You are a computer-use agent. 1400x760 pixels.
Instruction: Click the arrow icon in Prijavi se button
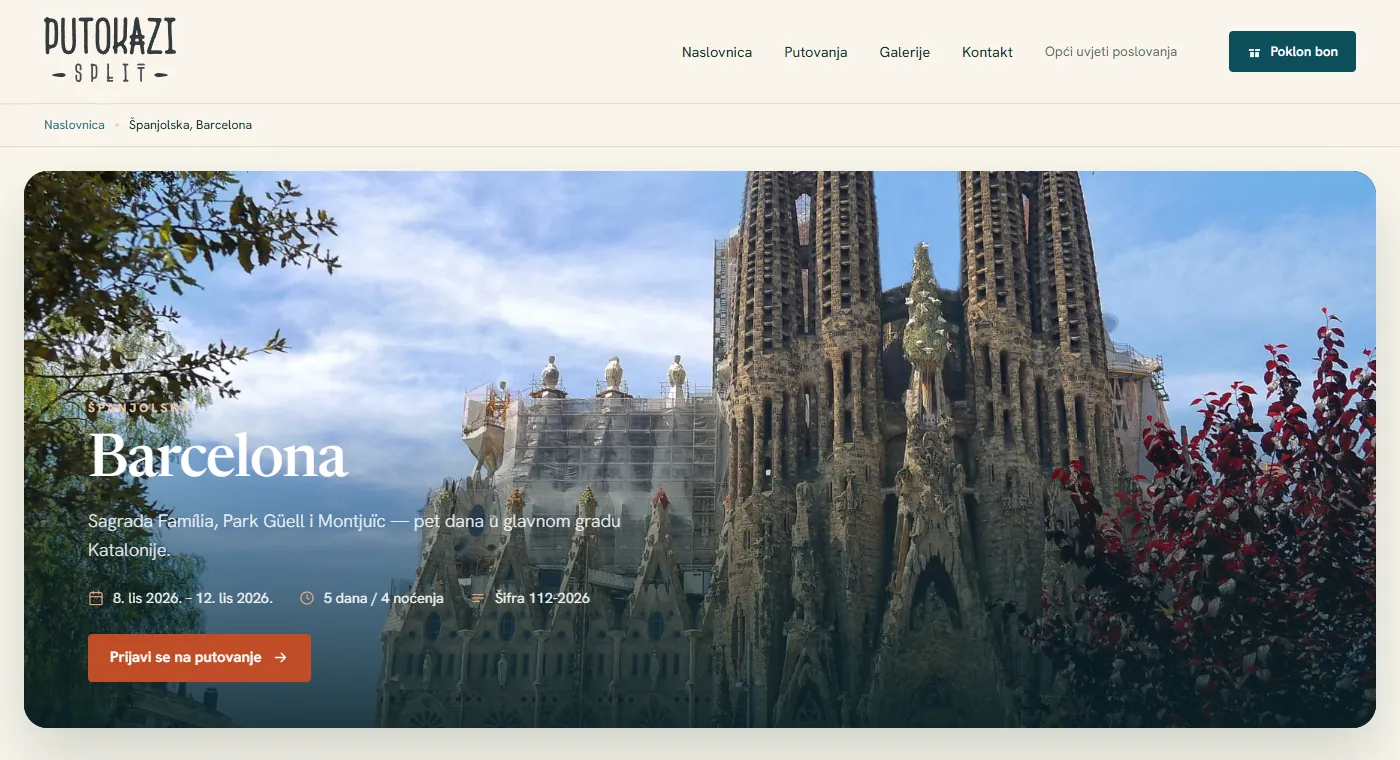pyautogui.click(x=281, y=658)
